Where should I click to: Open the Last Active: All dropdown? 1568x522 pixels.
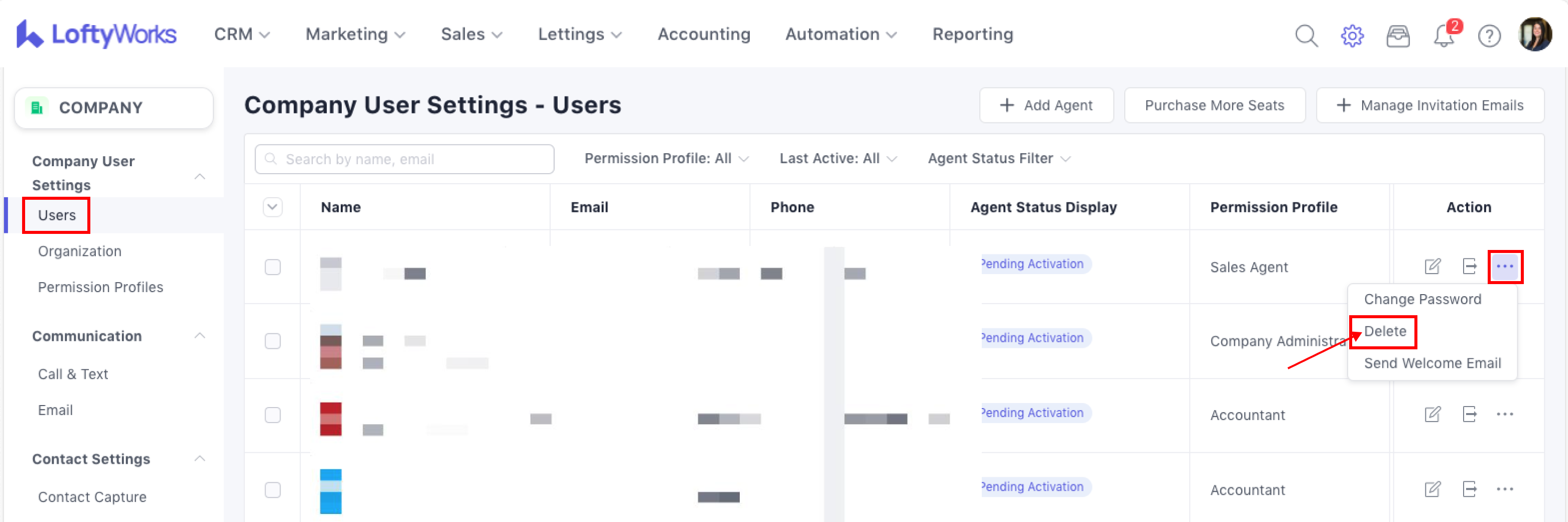point(838,159)
